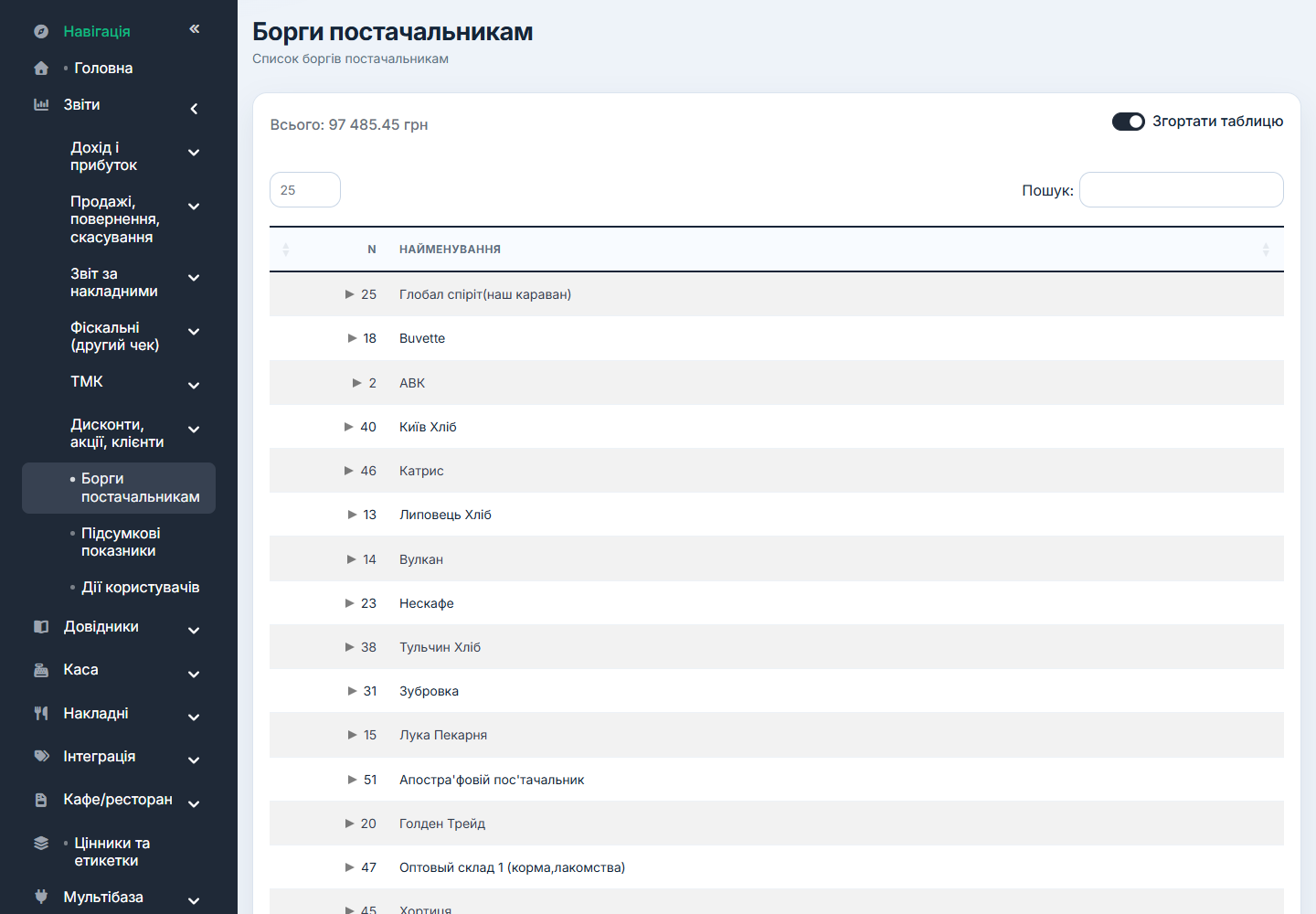The height and width of the screenshot is (914, 1316).
Task: Click the layers icon near Цінники та етикетки
Action: coord(41,844)
